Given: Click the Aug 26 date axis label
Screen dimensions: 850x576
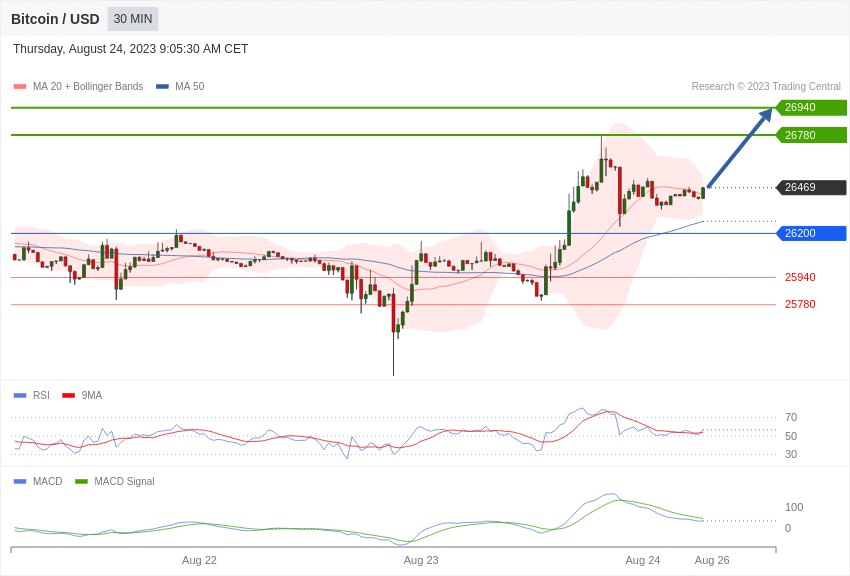Looking at the screenshot, I should coord(712,560).
